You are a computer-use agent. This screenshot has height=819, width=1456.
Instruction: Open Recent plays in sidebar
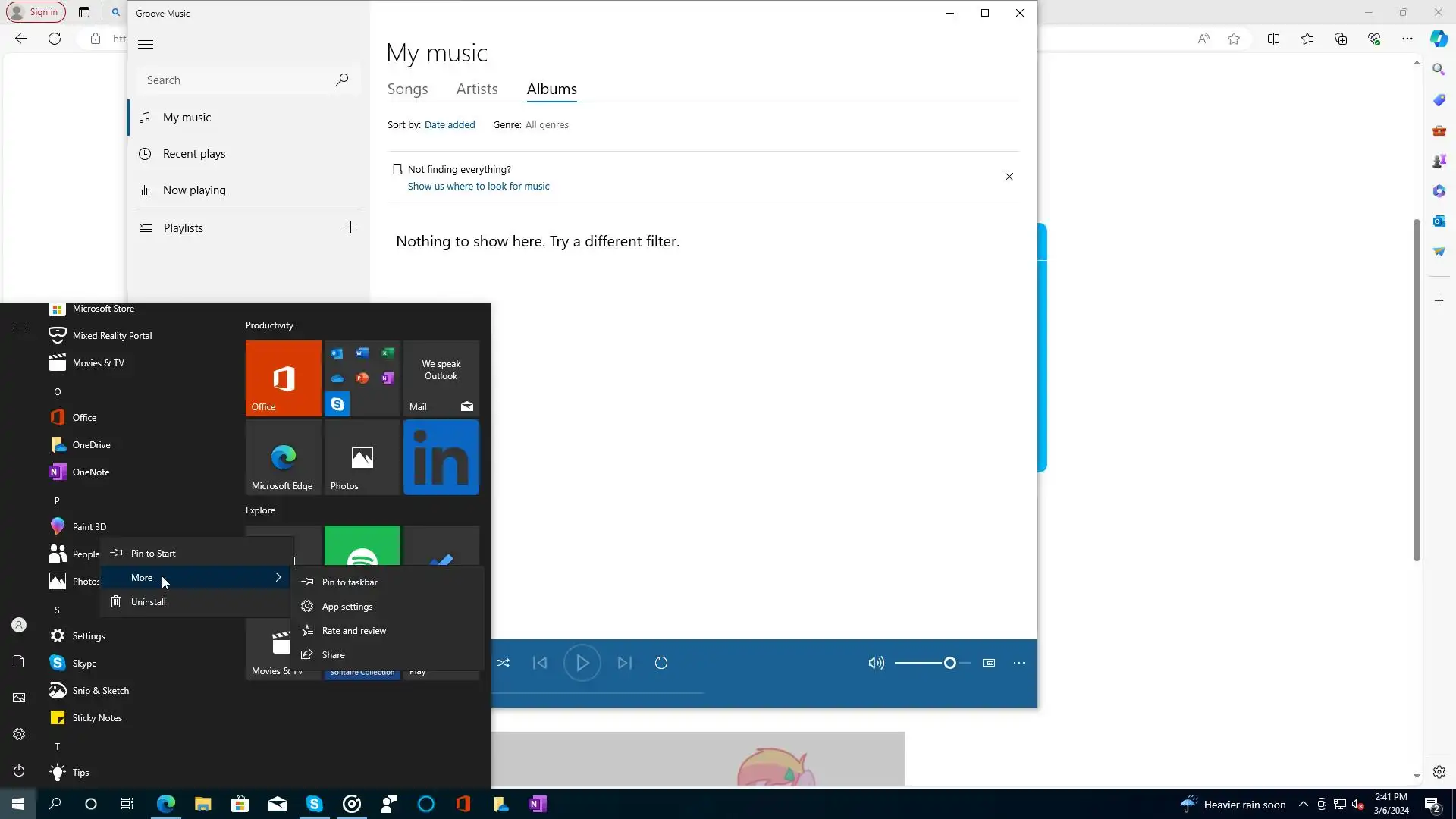[x=194, y=154]
